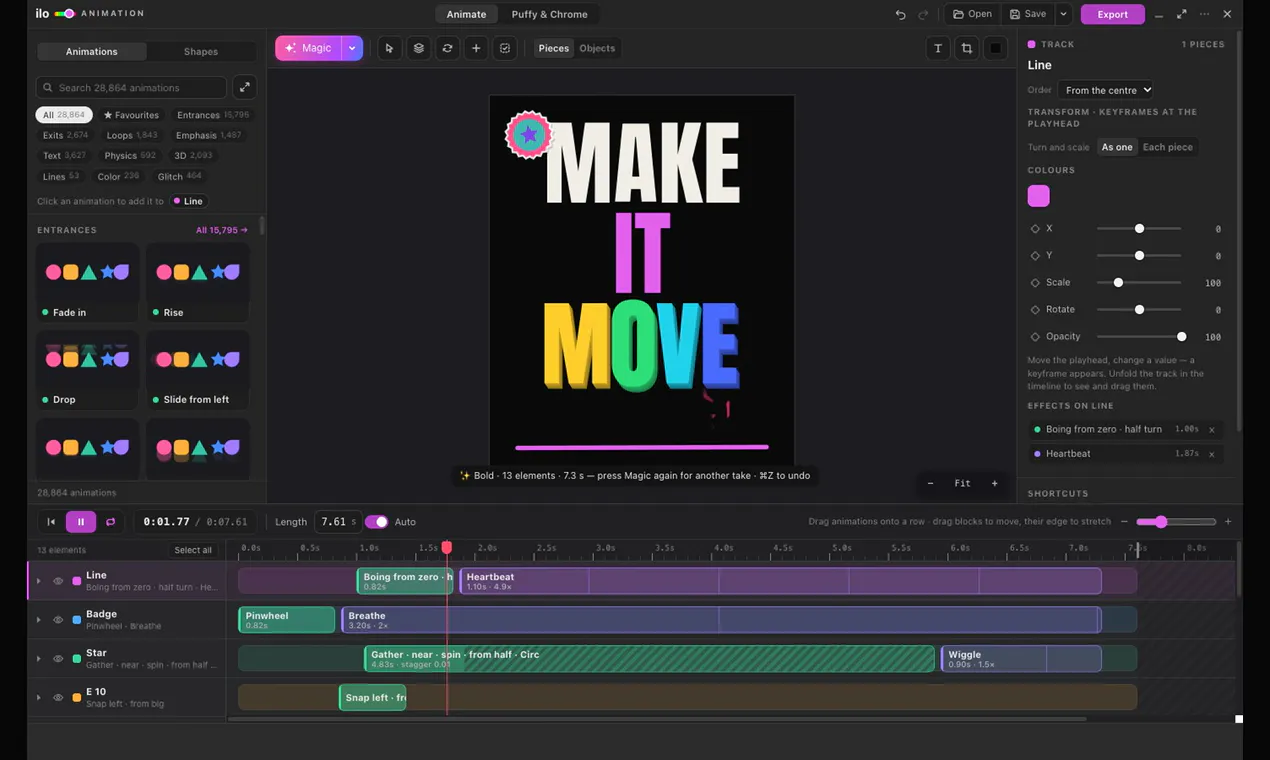Zoom out the canvas with minus
1270x760 pixels.
pyautogui.click(x=930, y=483)
